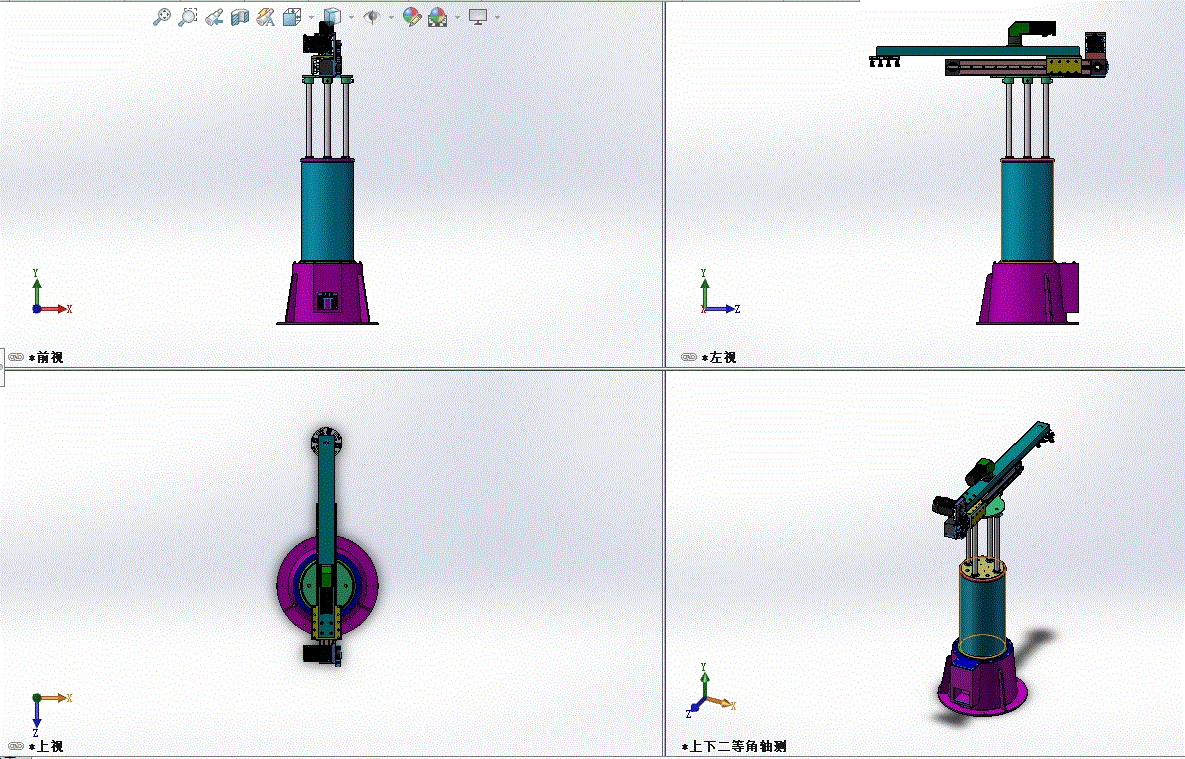Click the X axis of the front-view triad

[57, 308]
